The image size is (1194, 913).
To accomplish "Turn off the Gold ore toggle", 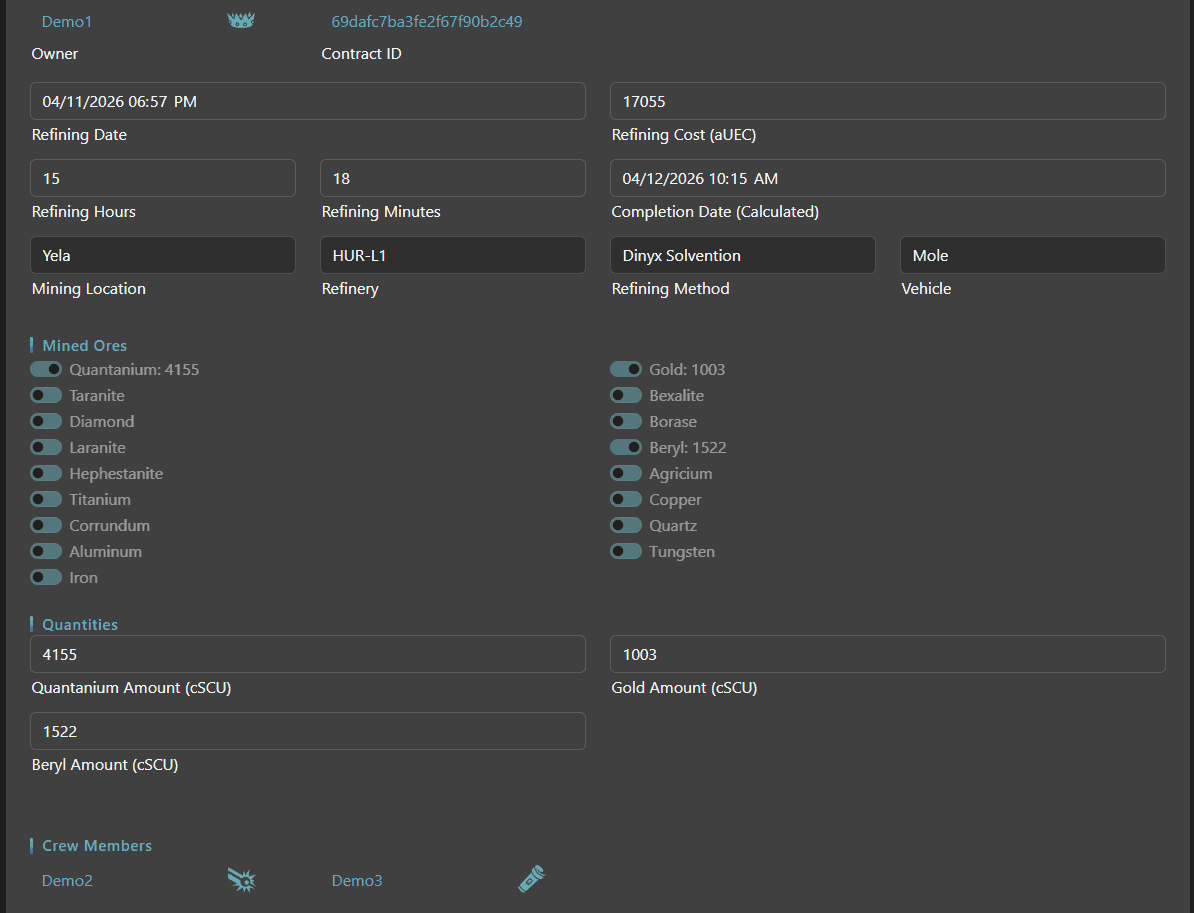I will click(x=626, y=369).
